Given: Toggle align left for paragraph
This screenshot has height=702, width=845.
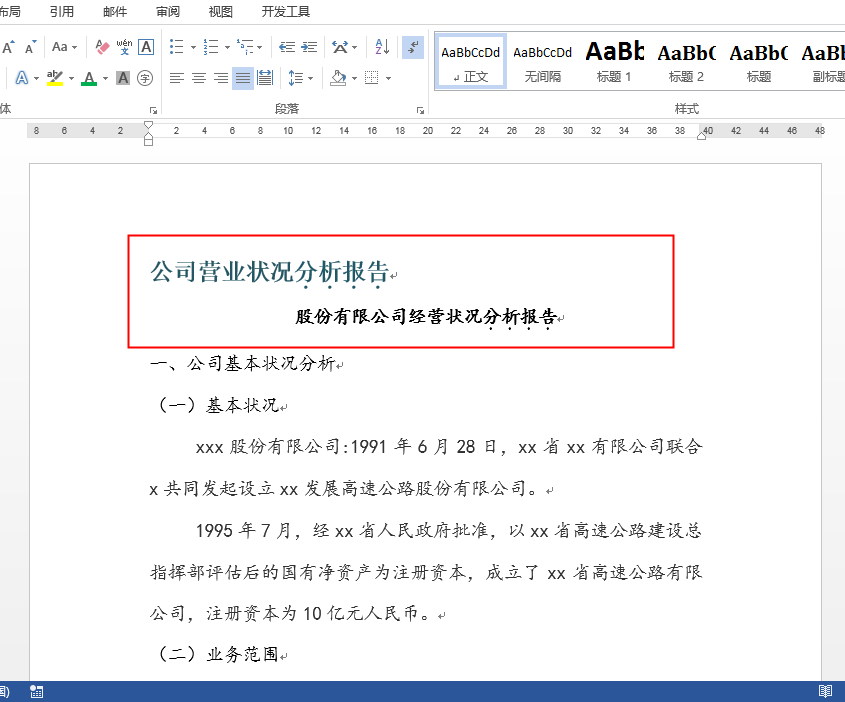Looking at the screenshot, I should click(177, 78).
